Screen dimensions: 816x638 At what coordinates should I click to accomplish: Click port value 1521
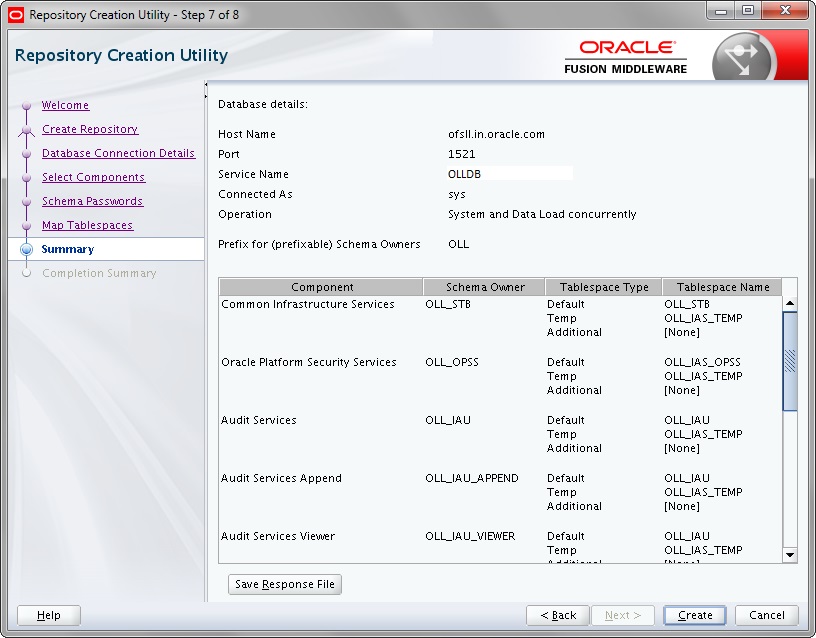461,154
